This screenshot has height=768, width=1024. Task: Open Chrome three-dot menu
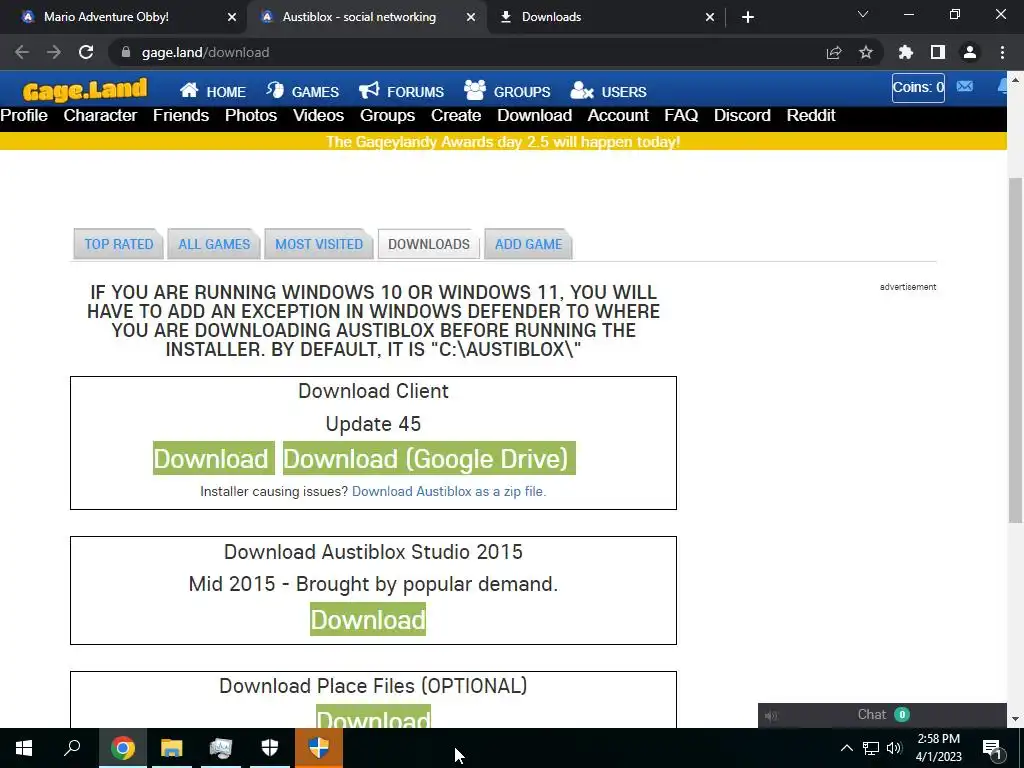1002,52
